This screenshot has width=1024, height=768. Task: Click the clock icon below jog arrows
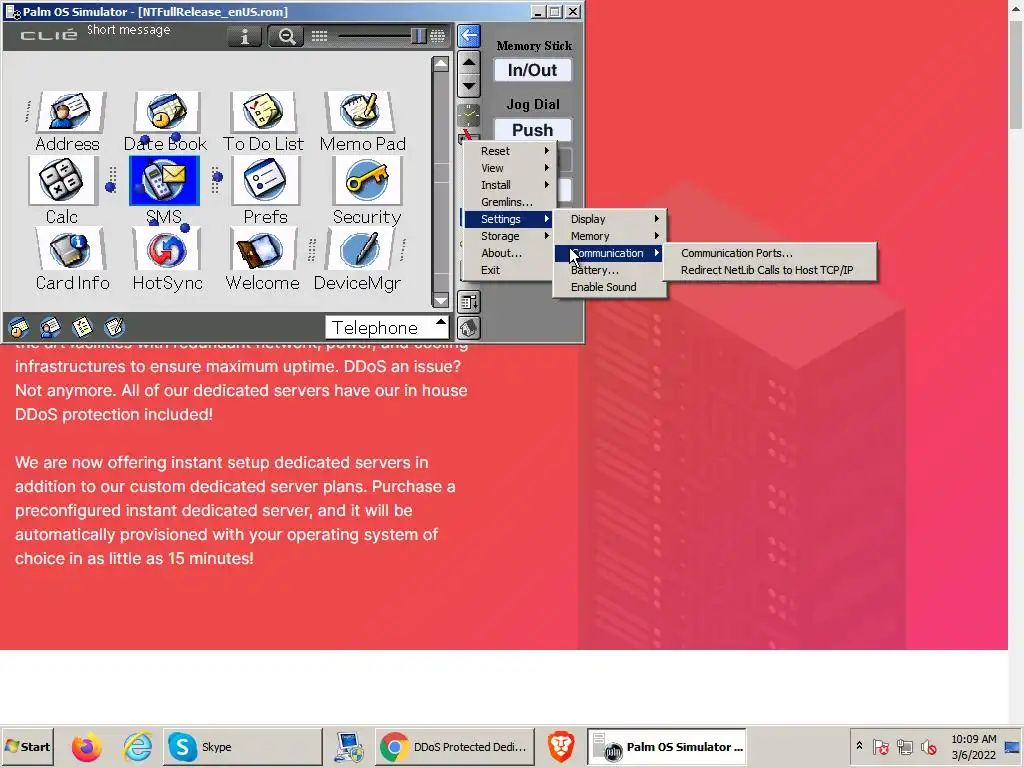[x=469, y=115]
